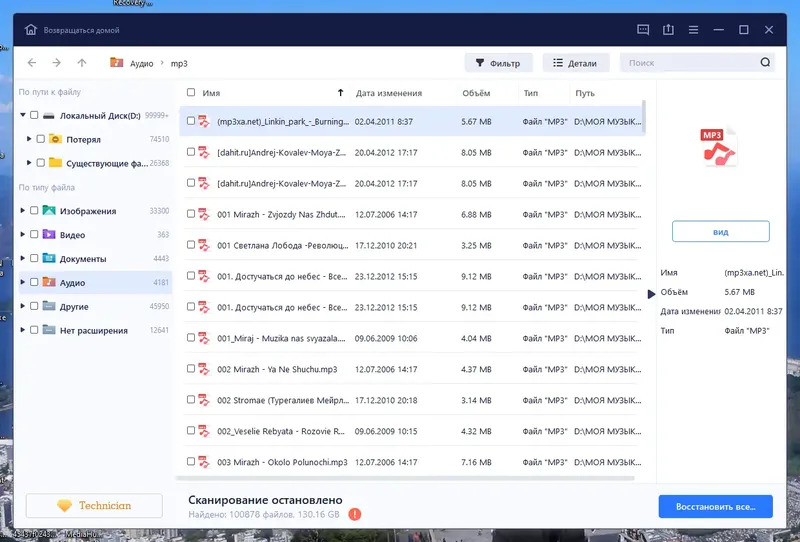The image size is (800, 542).
Task: Check the 003 Mirazh - Okolo Polunochi checkbox
Action: coord(191,461)
